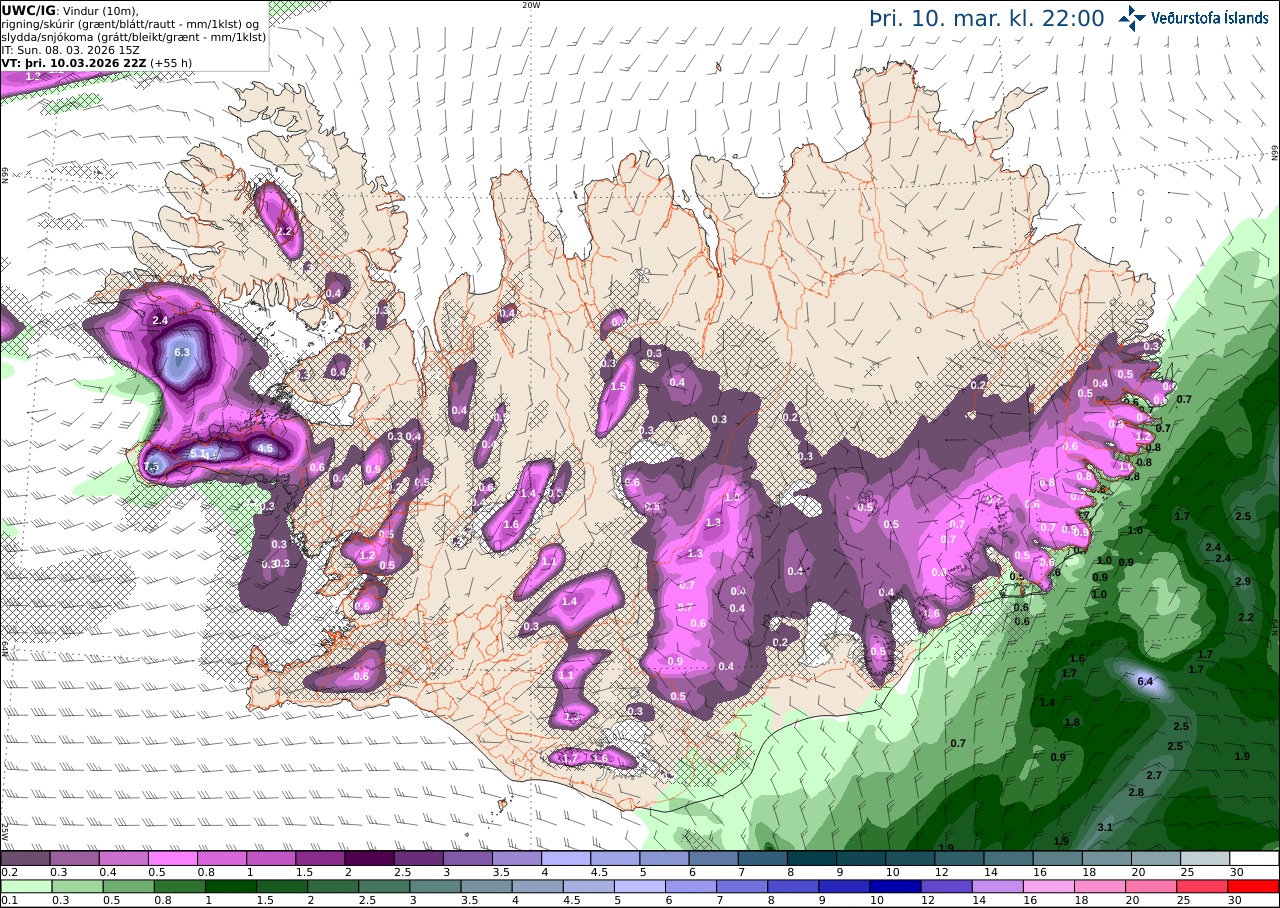This screenshot has width=1280, height=908.
Task: Pick the bright red '30' swatch in the rain legend
Action: pyautogui.click(x=1254, y=886)
